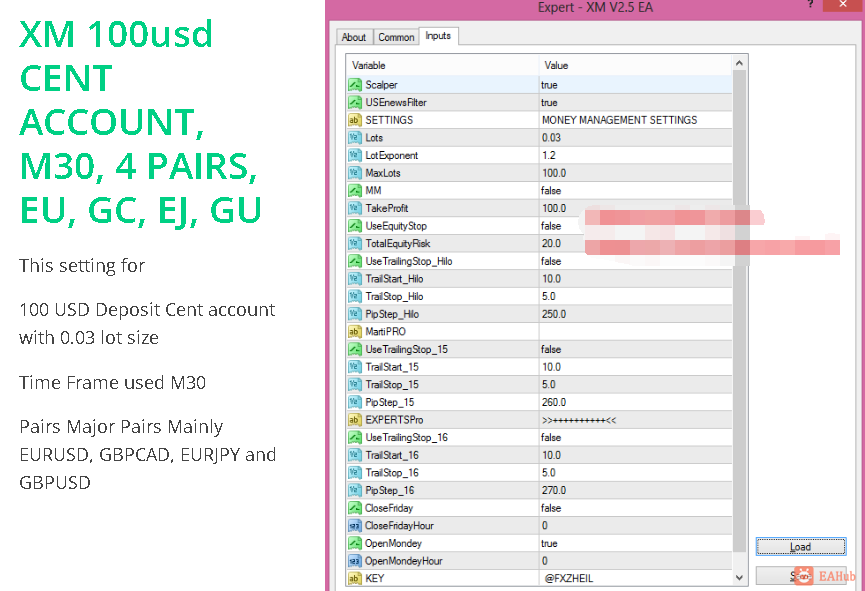Click the MartiPRO string icon
This screenshot has height=591, width=865.
tap(355, 332)
